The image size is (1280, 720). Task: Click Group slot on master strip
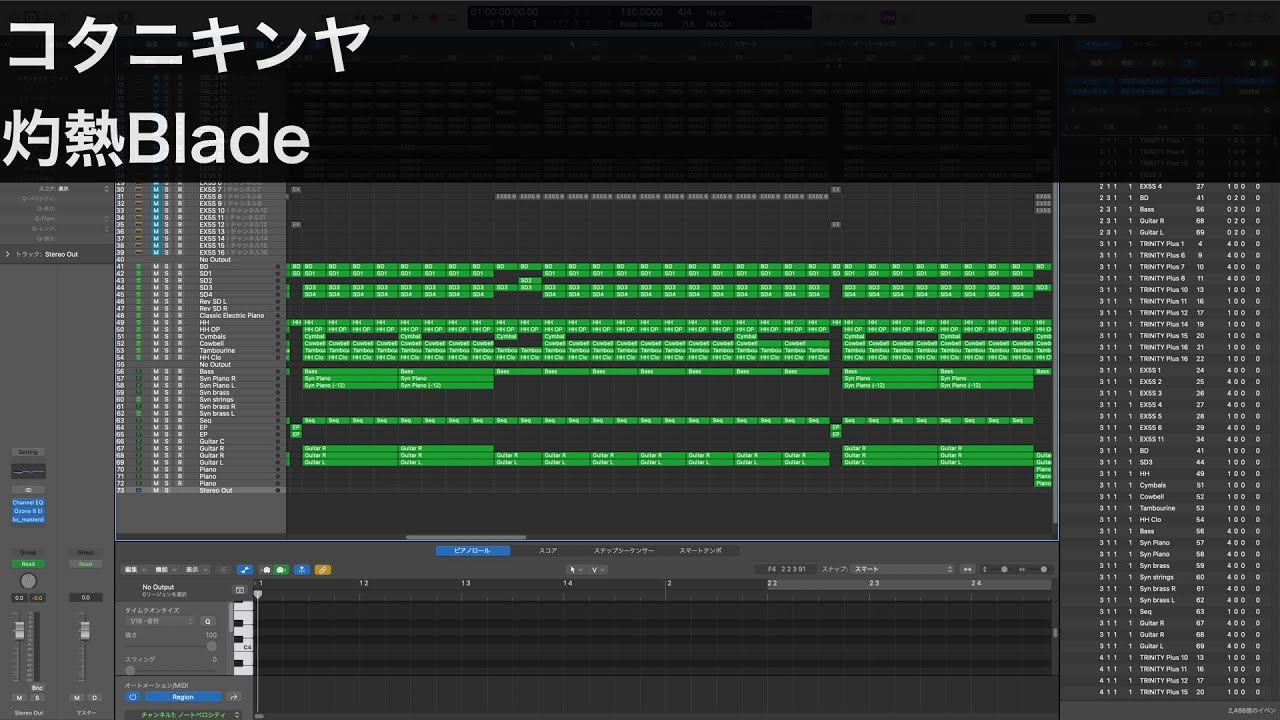[85, 552]
